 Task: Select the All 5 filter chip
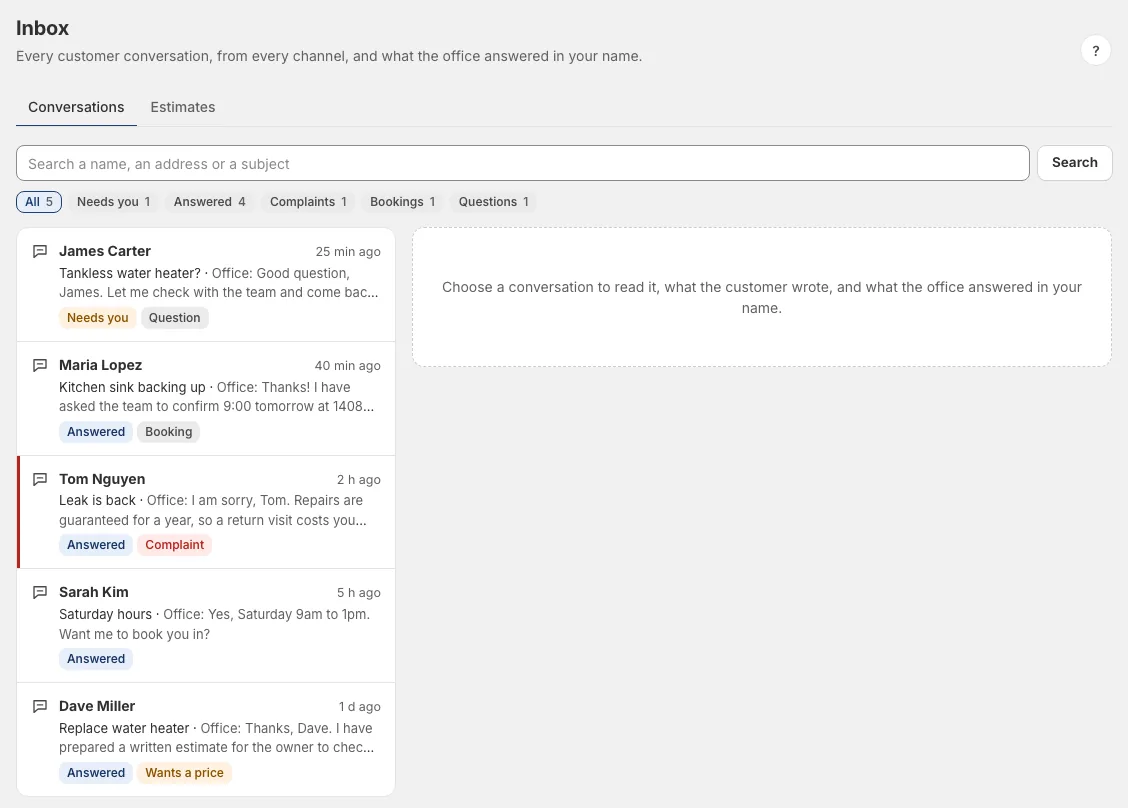click(x=39, y=202)
